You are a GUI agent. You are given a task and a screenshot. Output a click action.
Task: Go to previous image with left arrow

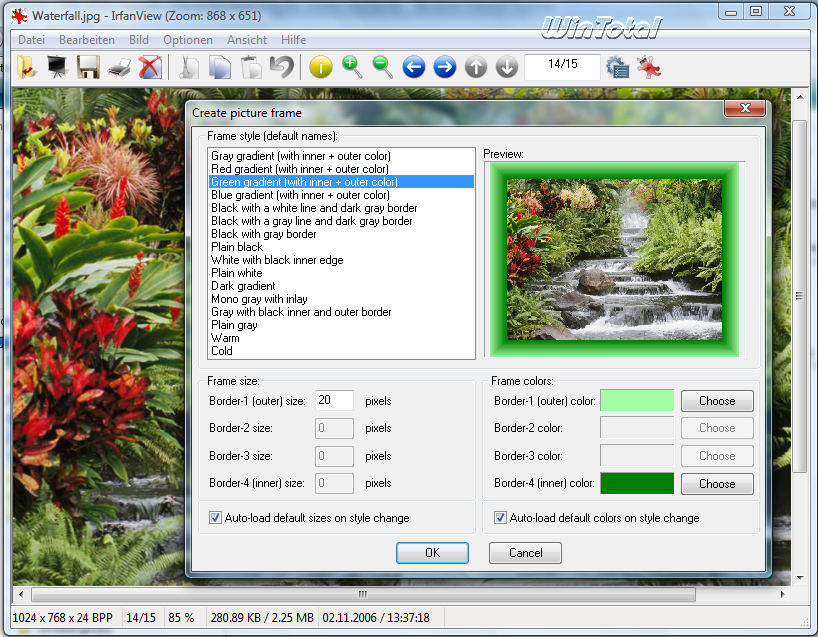pyautogui.click(x=414, y=67)
